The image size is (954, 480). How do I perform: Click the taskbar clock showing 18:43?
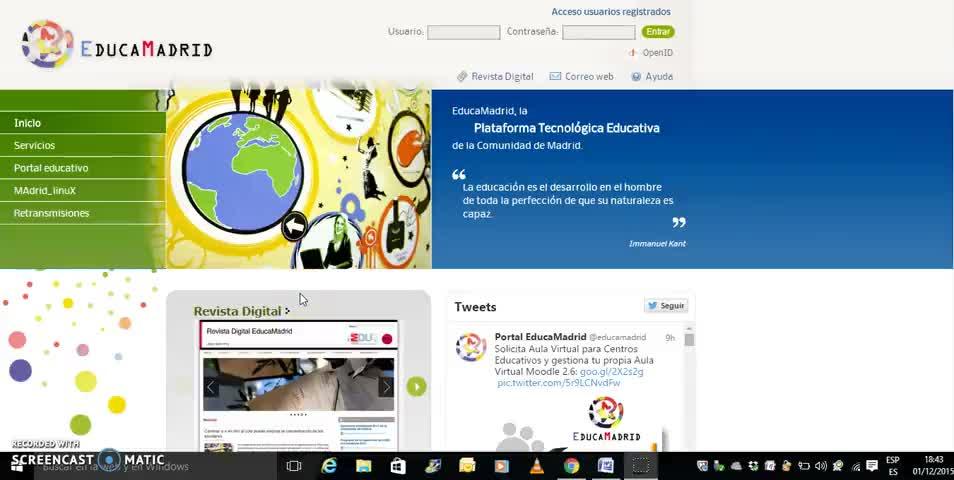point(931,465)
